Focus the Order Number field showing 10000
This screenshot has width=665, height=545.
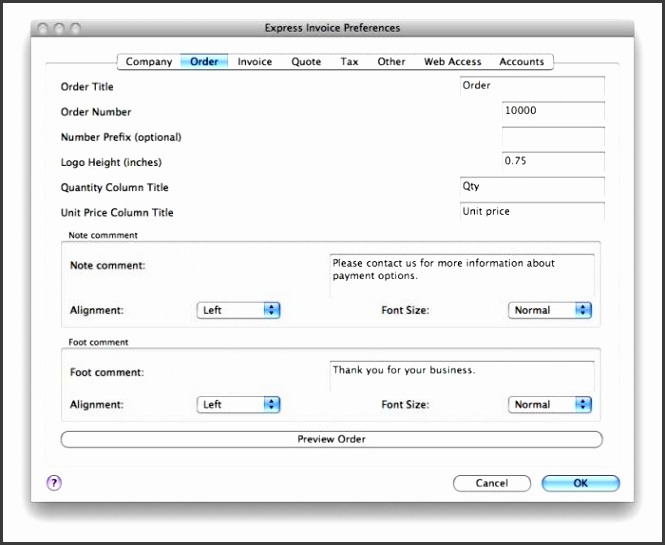click(553, 111)
